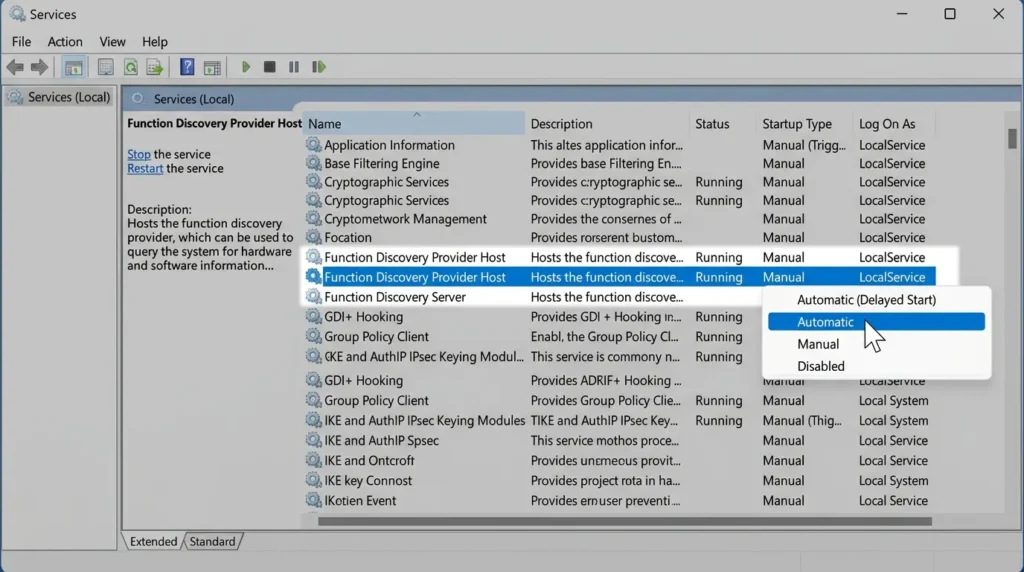Select the IKE and AuthIP Spsec service name

pos(381,441)
